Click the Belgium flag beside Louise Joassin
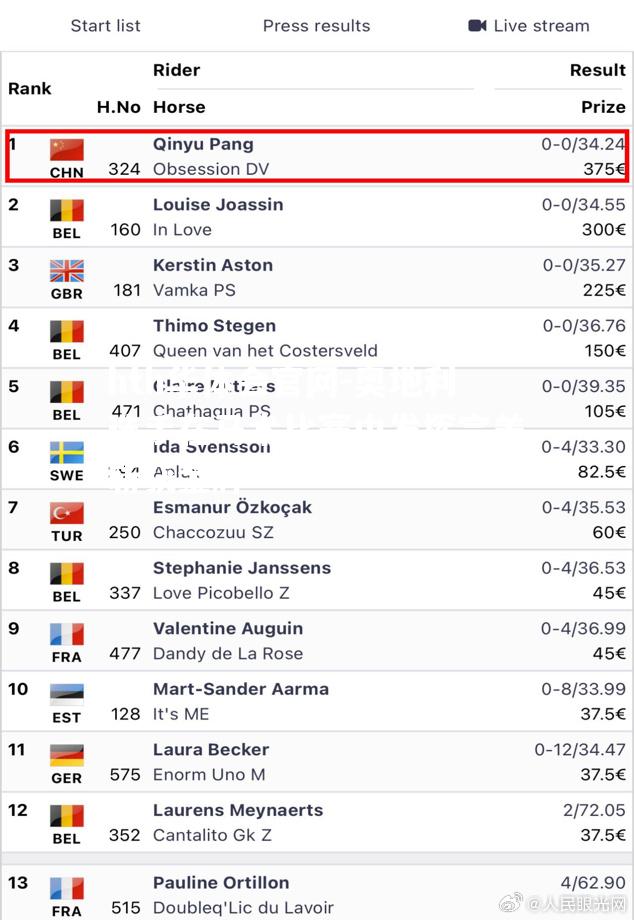The height and width of the screenshot is (920, 634). [67, 210]
